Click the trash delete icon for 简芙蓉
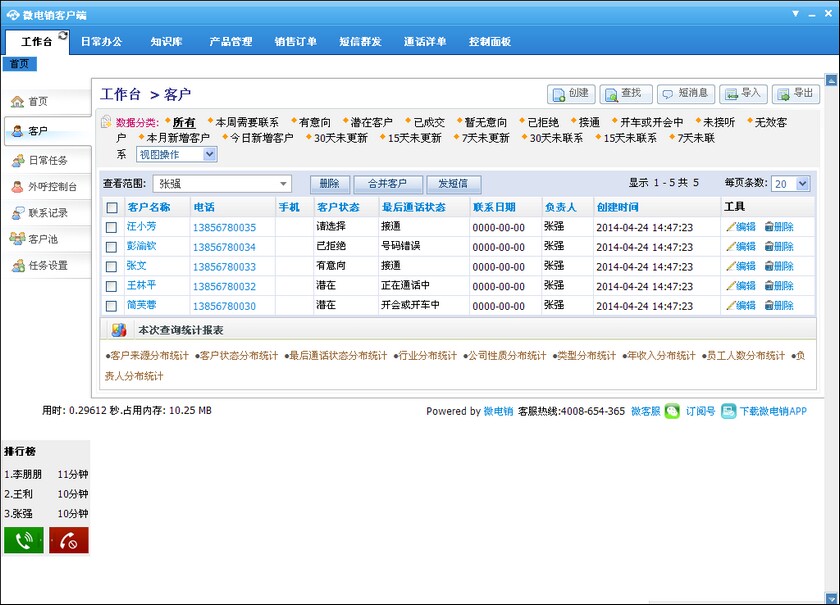840x605 pixels. click(769, 305)
